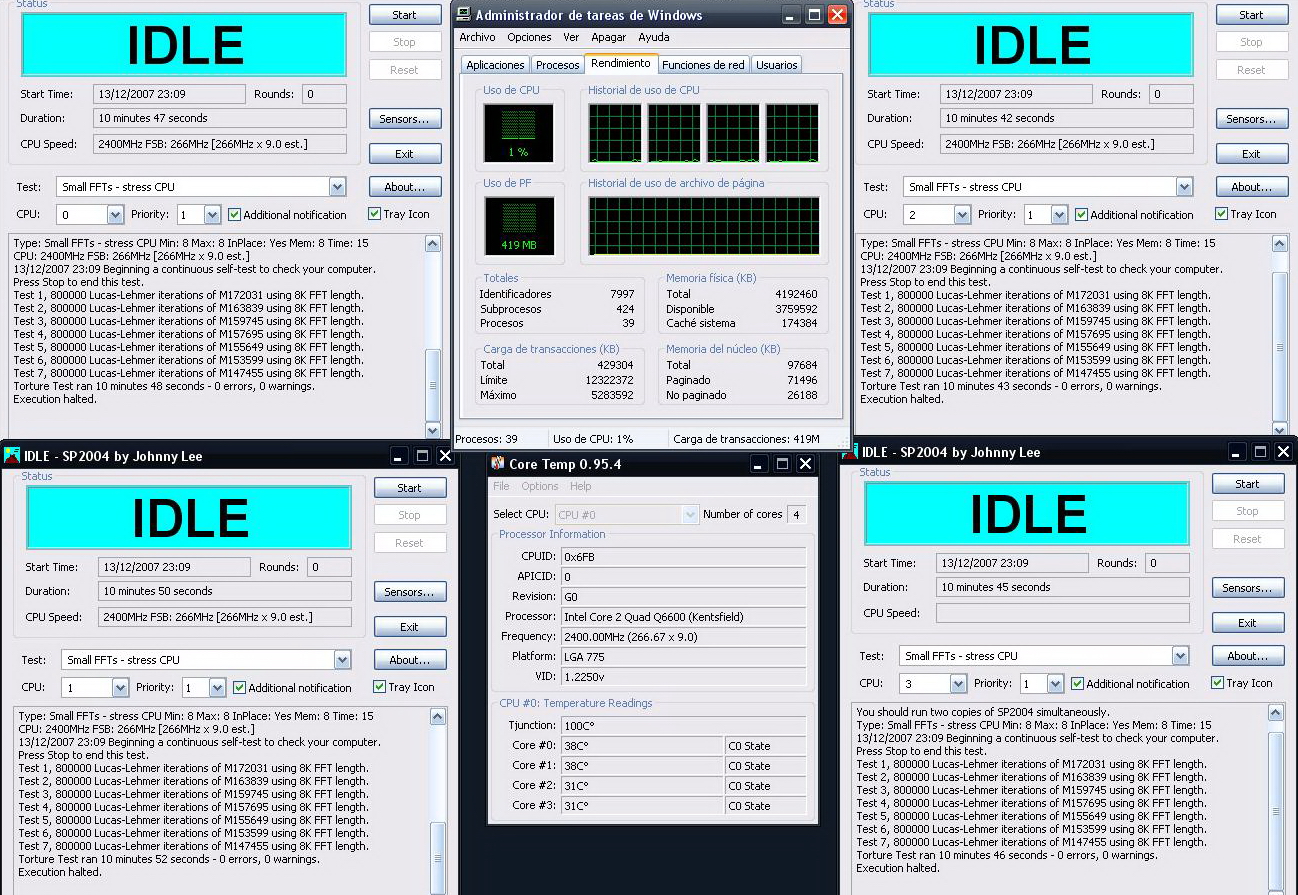Select the Rendimiento tab
This screenshot has width=1298, height=895.
(x=621, y=63)
